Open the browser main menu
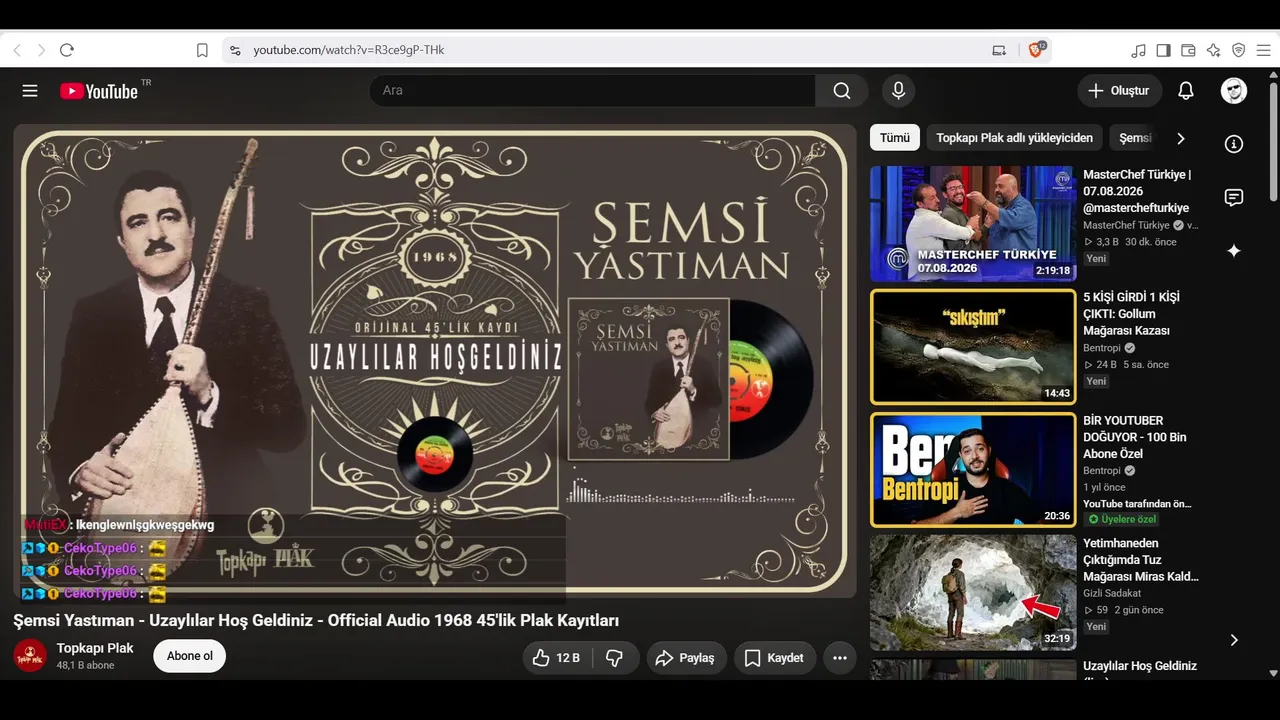Image resolution: width=1280 pixels, height=720 pixels. 1264,50
